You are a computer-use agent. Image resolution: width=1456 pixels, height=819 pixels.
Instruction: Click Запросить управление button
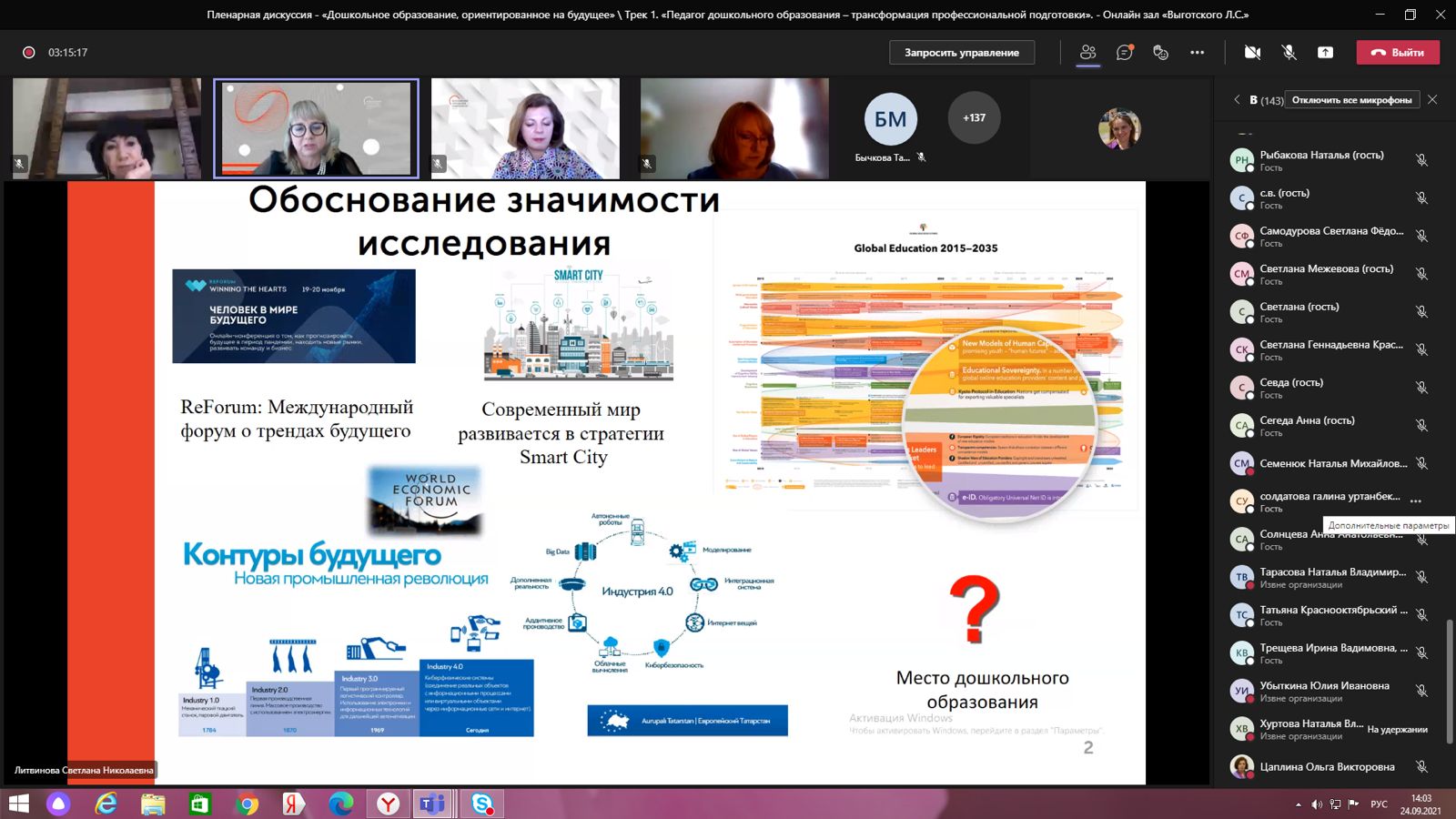[961, 53]
